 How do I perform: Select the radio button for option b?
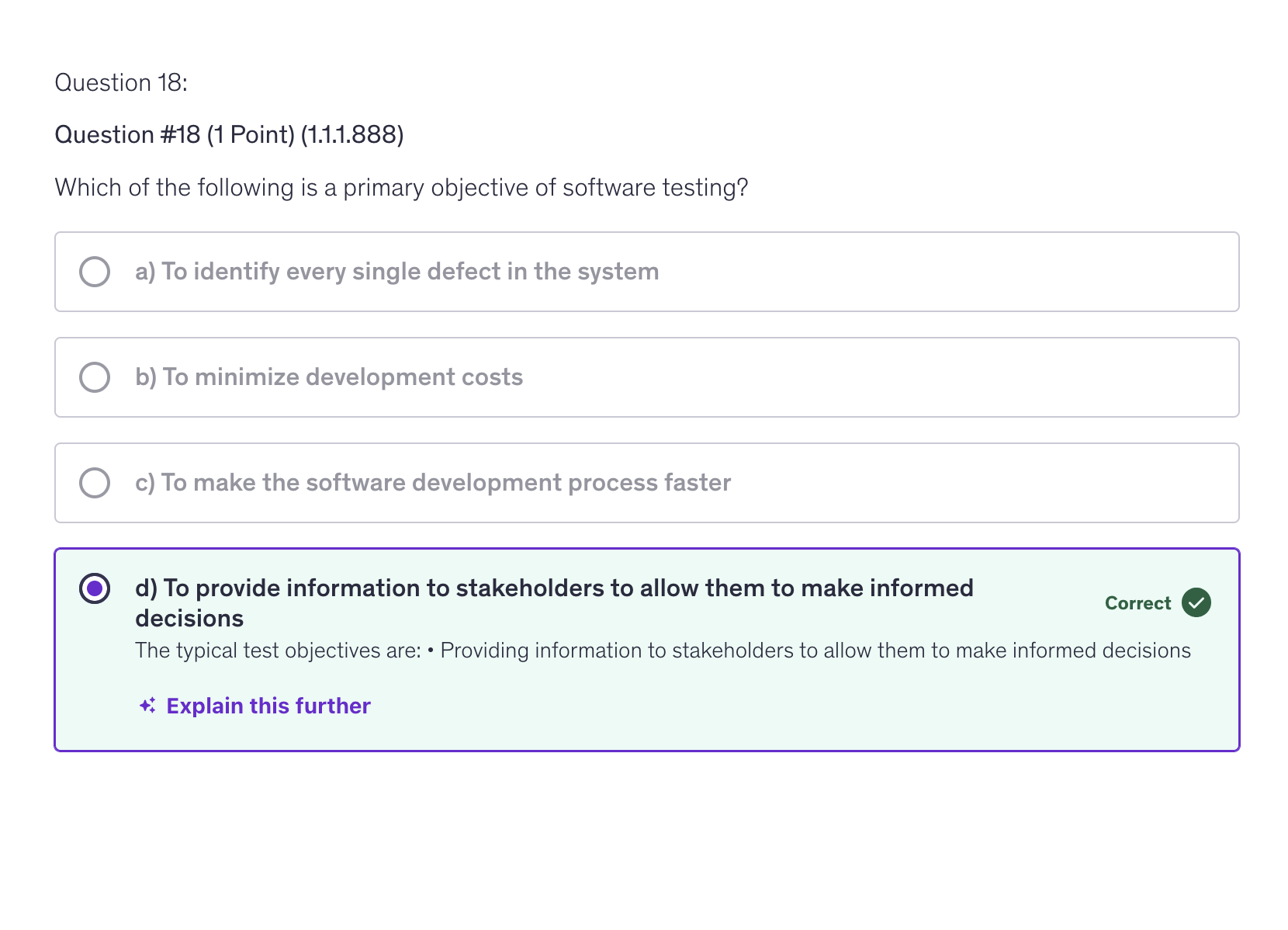pos(95,377)
